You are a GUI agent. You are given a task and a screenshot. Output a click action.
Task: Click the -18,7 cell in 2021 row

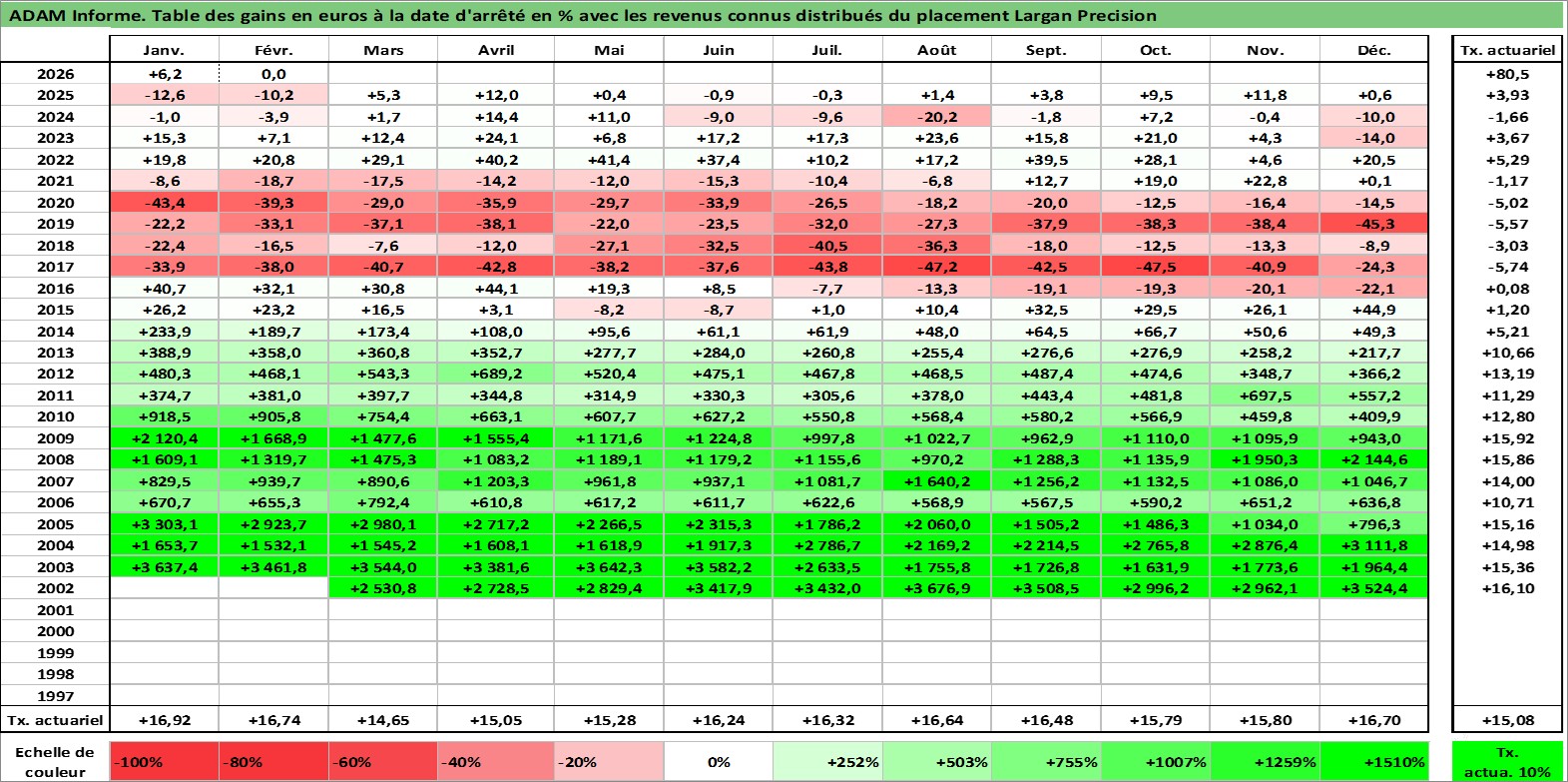[x=273, y=181]
